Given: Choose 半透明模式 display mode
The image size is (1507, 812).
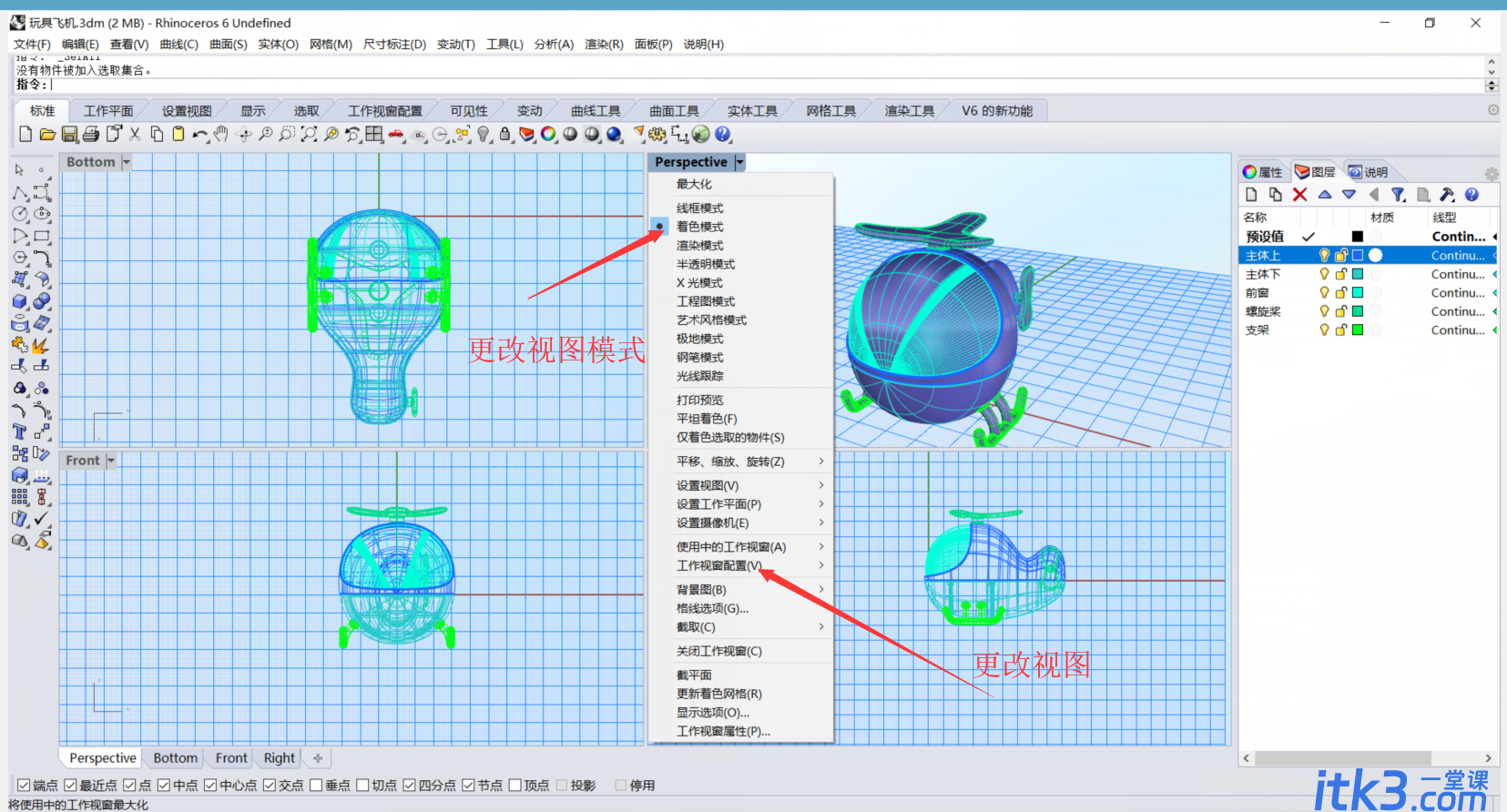Looking at the screenshot, I should [x=705, y=264].
